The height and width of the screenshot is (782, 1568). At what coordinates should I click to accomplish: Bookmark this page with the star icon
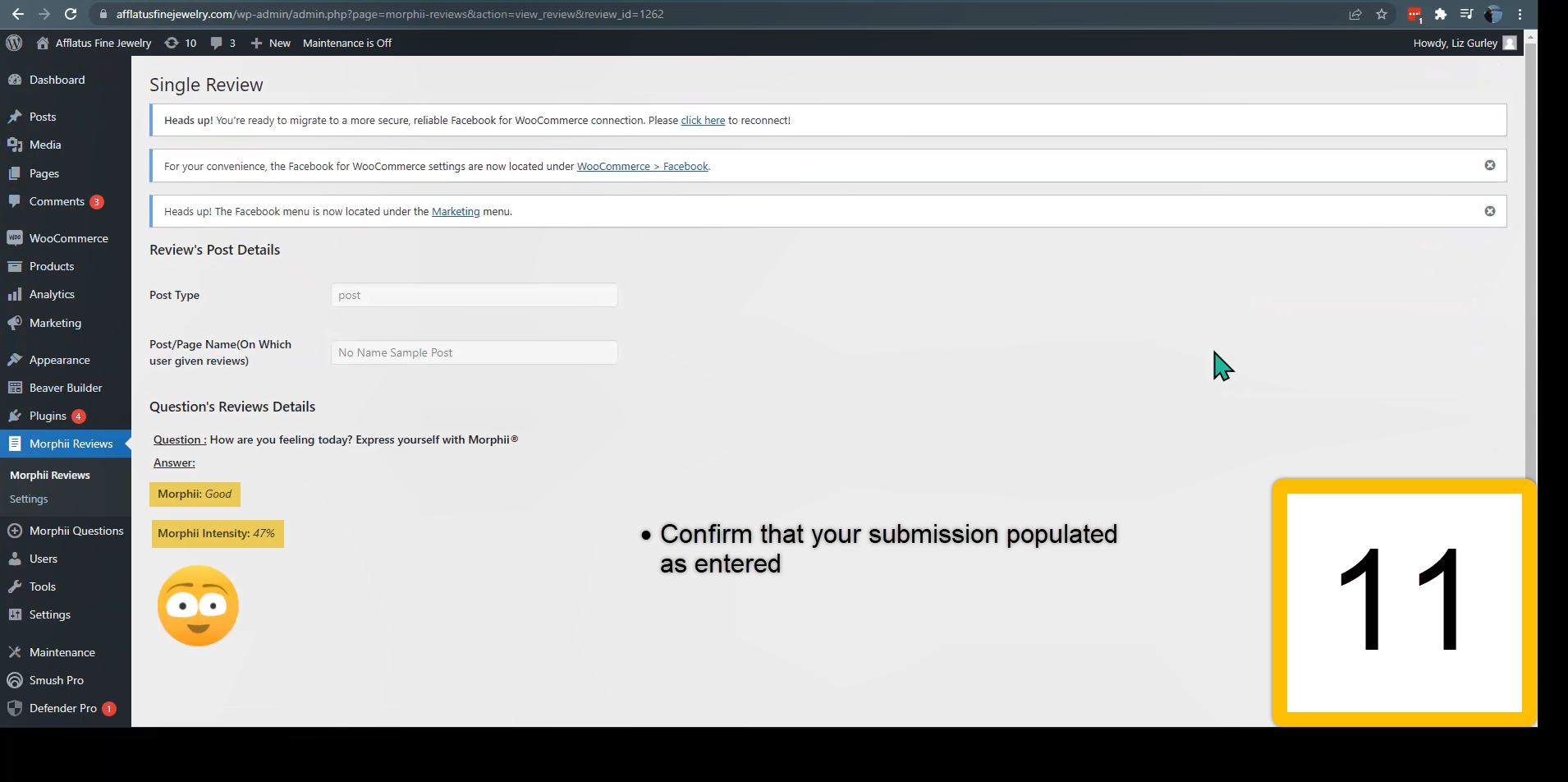tap(1382, 14)
